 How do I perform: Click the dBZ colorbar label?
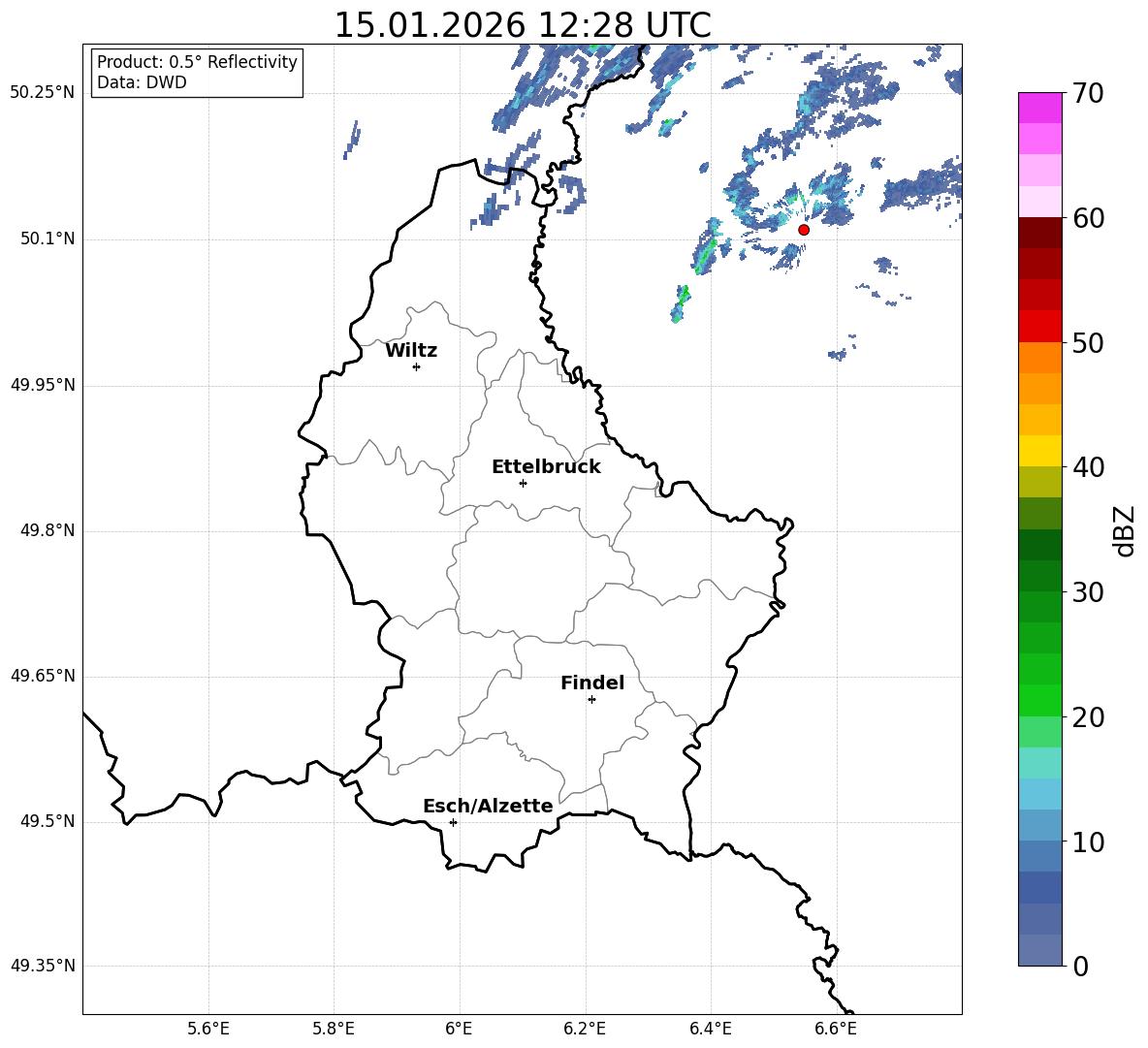1124,531
